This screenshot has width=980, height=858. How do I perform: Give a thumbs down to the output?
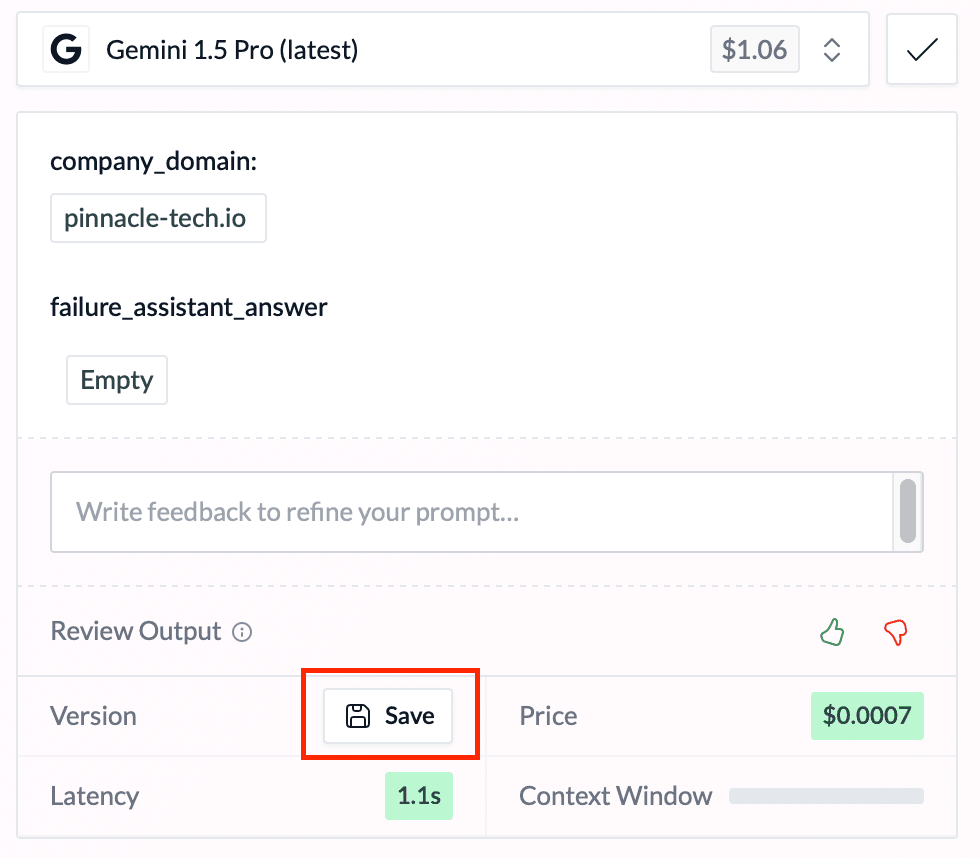click(x=895, y=632)
